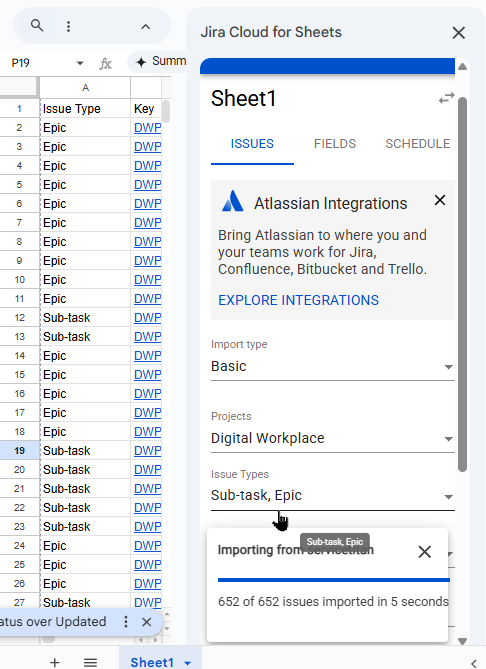The height and width of the screenshot is (669, 486).
Task: Switch to the SCHEDULE tab
Action: coord(417,144)
